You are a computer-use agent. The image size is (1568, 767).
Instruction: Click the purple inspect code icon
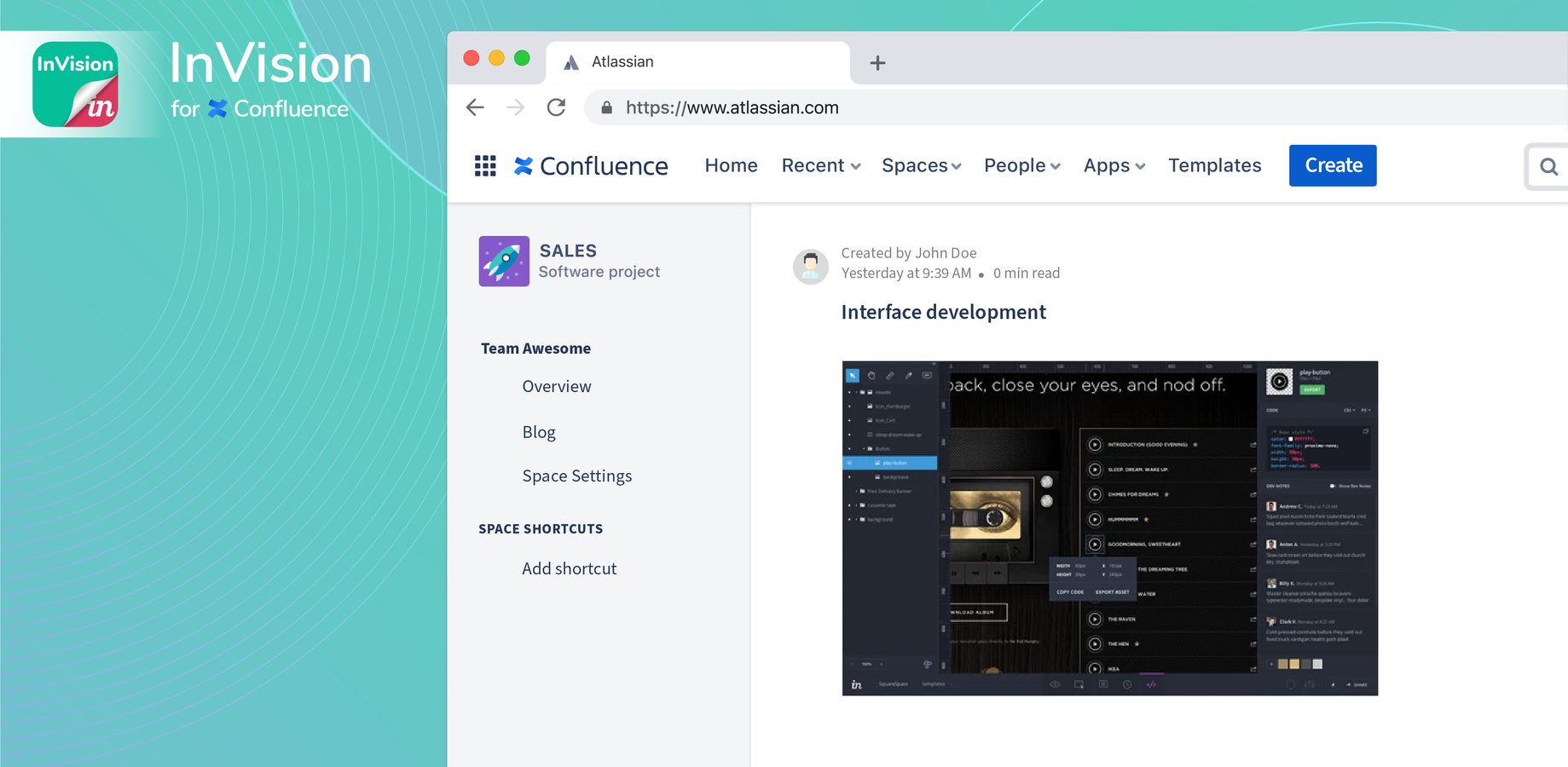1151,684
